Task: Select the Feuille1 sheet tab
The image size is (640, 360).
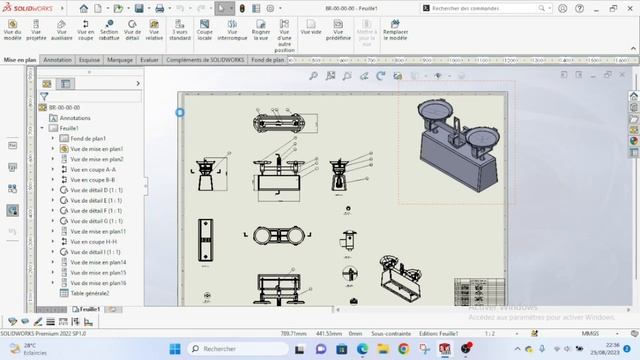Action: (x=86, y=309)
